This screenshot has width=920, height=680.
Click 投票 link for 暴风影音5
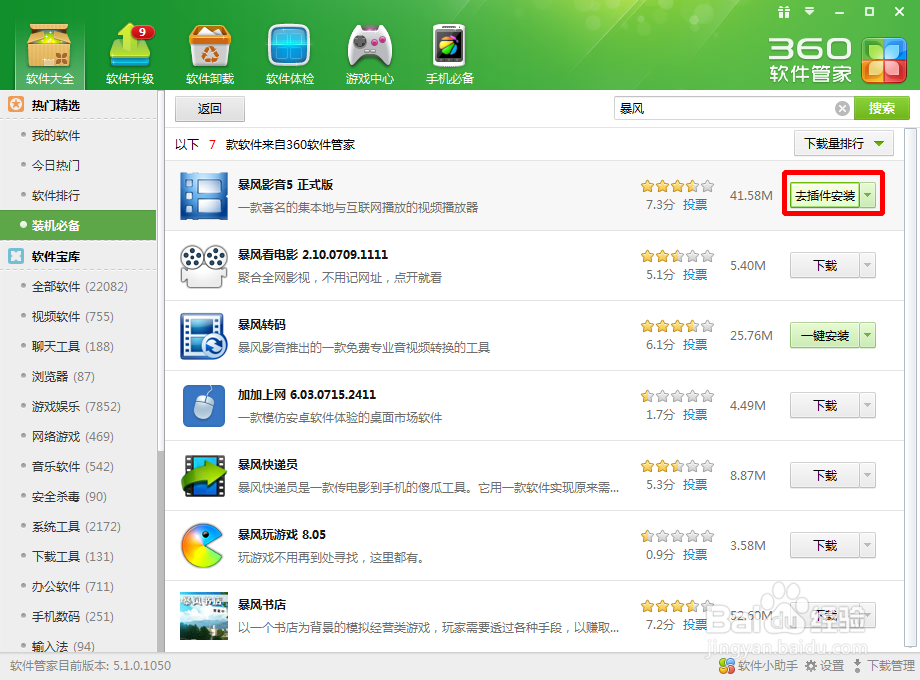point(695,205)
